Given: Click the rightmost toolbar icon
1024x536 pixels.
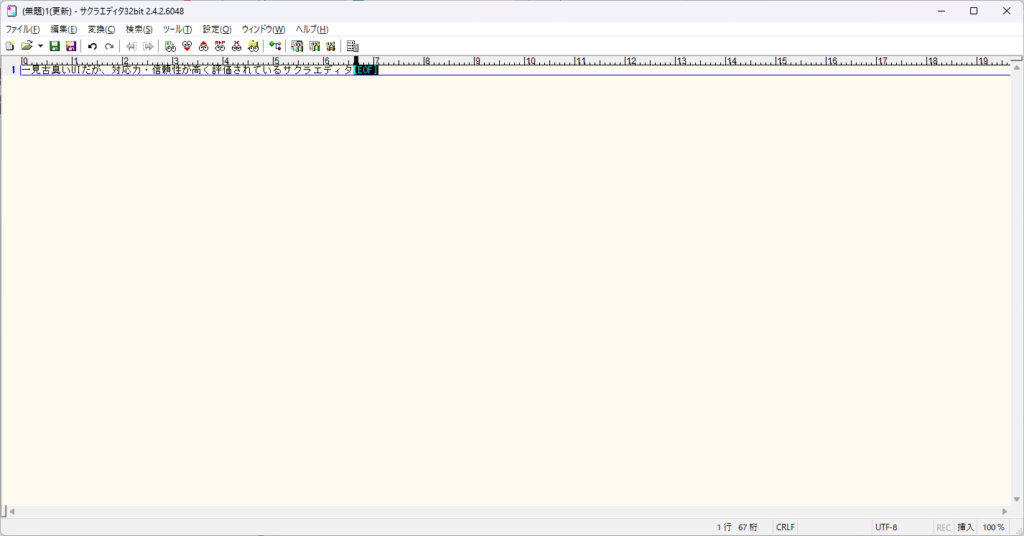Looking at the screenshot, I should [352, 46].
